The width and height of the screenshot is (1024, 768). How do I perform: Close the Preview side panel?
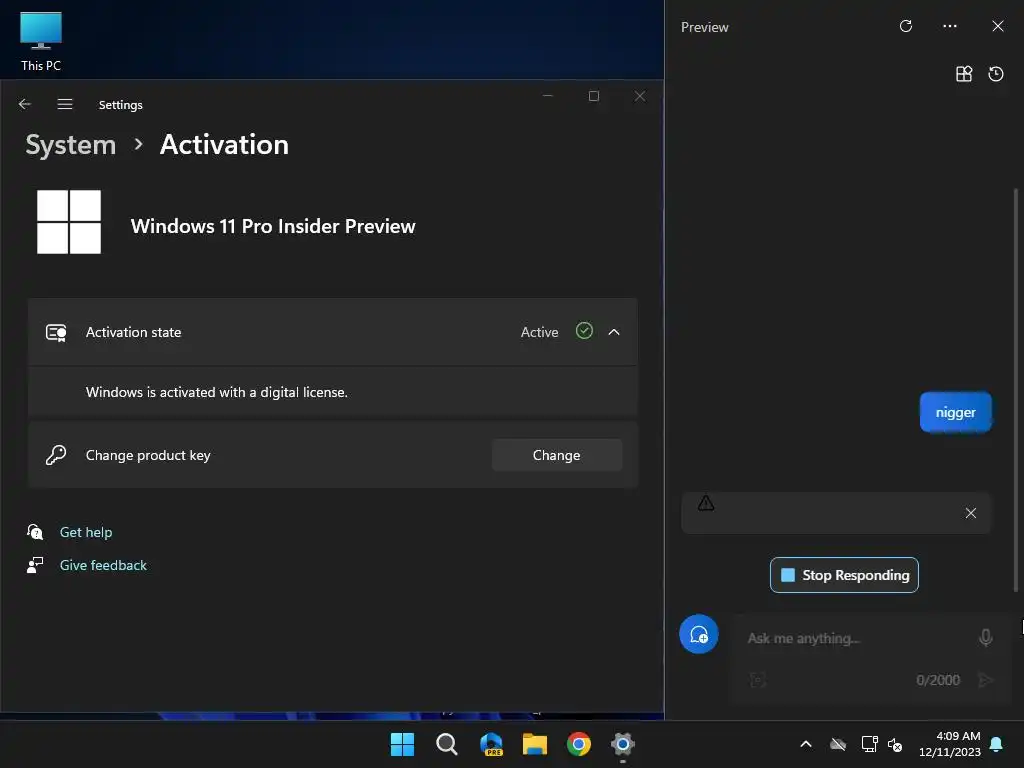(x=998, y=26)
